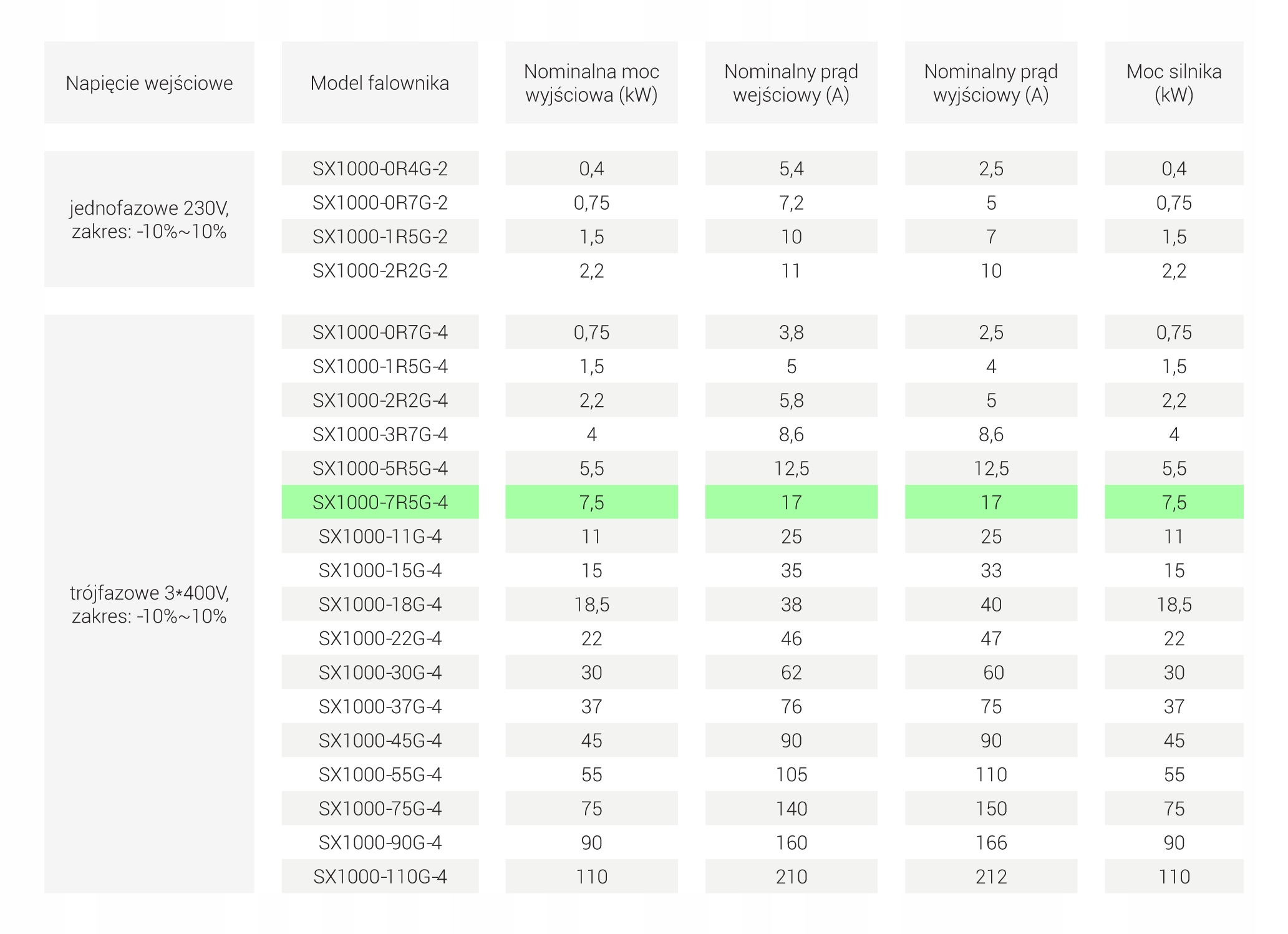Image resolution: width=1288 pixels, height=934 pixels.
Task: Click the SX1000-3R7G-4 model cell
Action: [x=380, y=434]
